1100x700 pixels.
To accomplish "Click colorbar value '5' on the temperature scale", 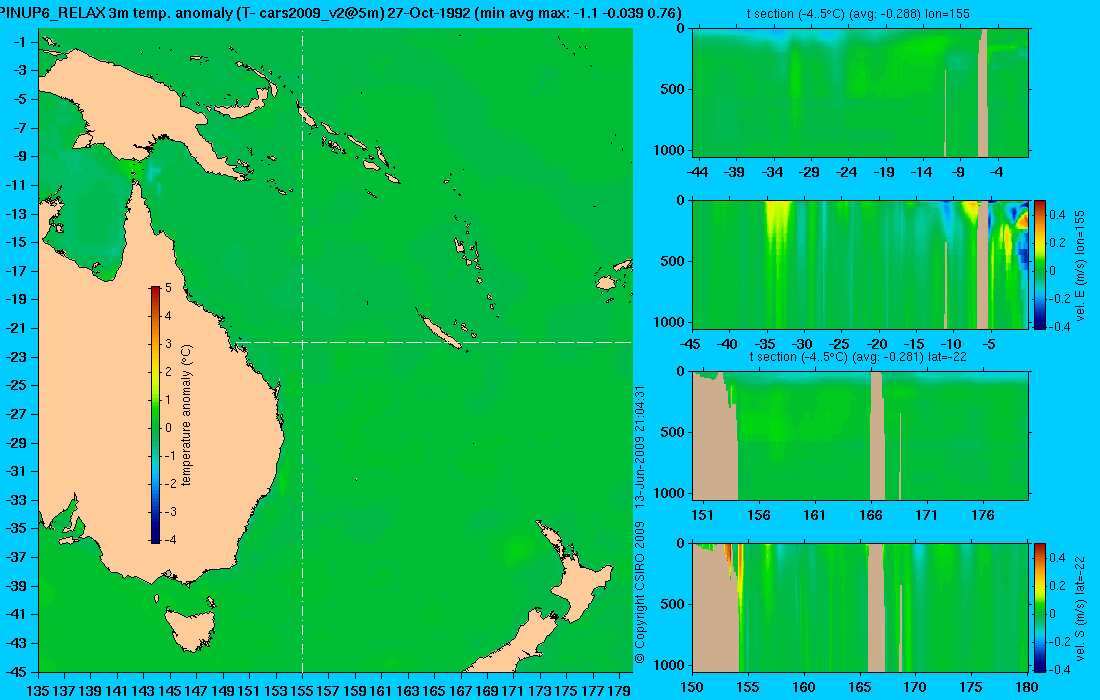I will tap(168, 288).
